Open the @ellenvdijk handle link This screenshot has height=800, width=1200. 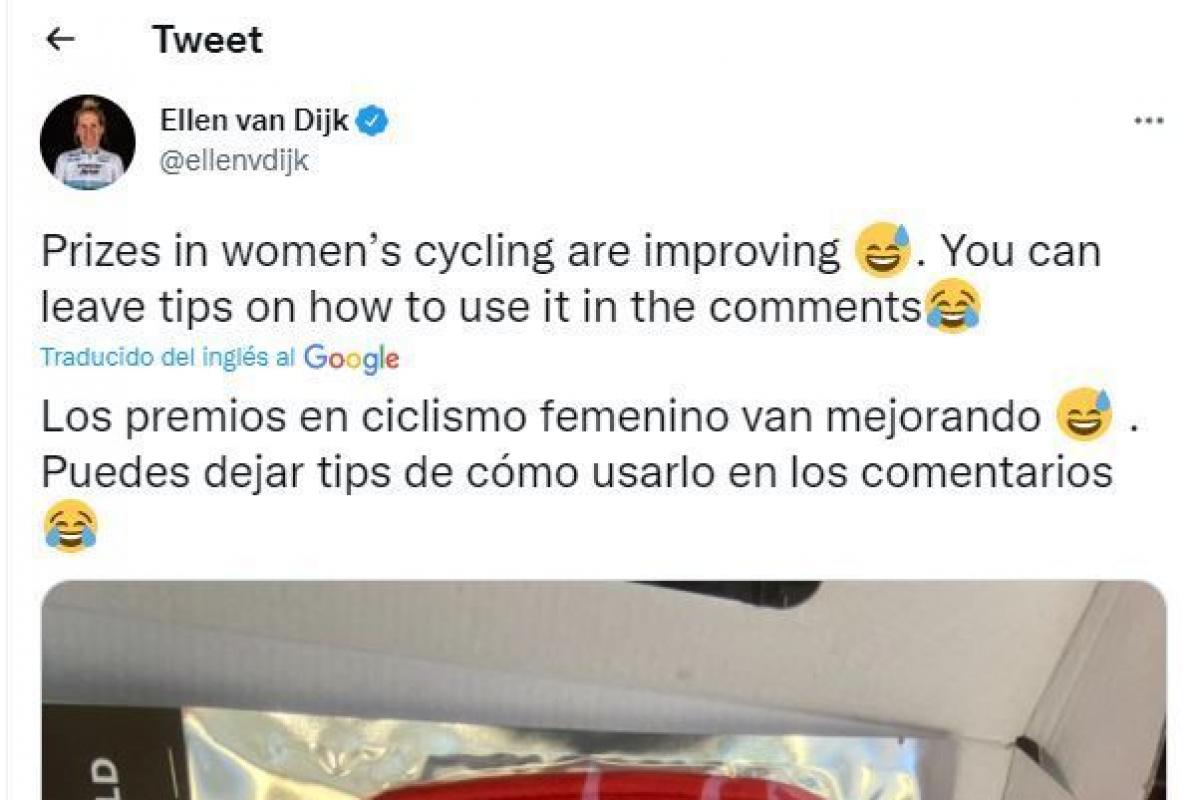click(x=234, y=162)
